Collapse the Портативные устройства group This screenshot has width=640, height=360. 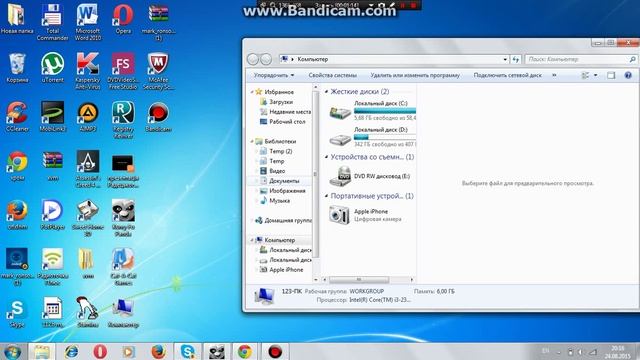(x=326, y=196)
